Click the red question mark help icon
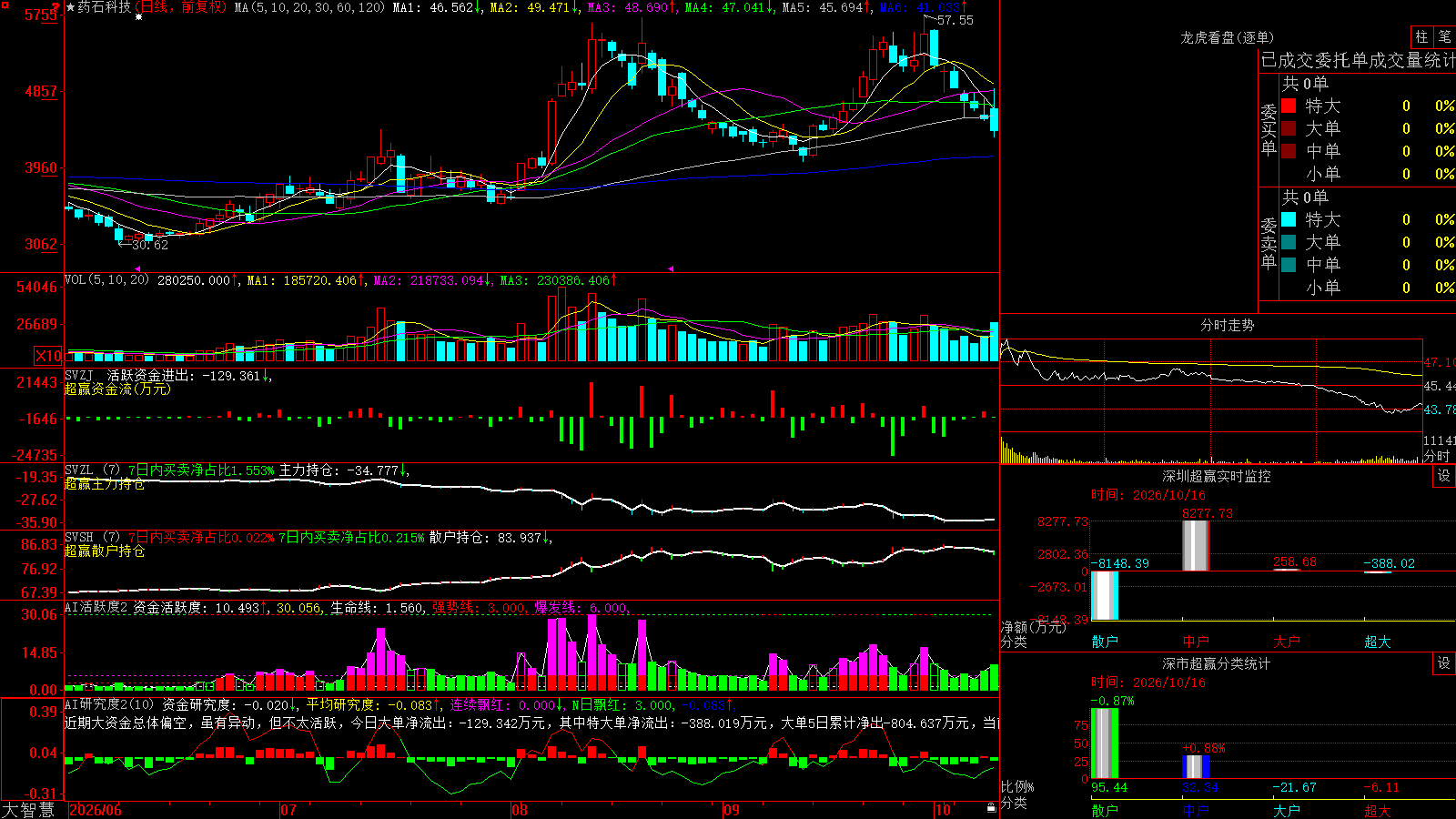Screen dimensions: 1456x819 click(x=56, y=7)
